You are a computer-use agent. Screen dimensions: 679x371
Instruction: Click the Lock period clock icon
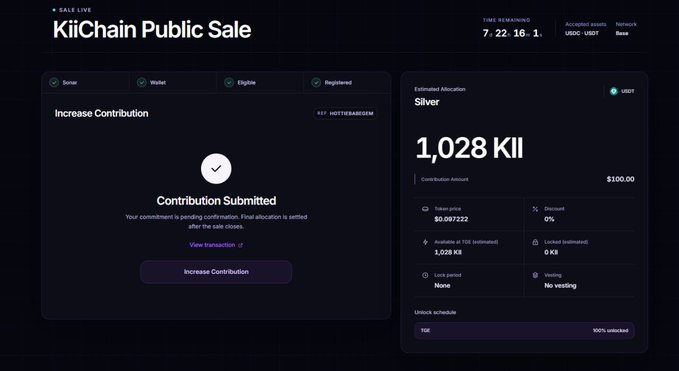tap(425, 275)
